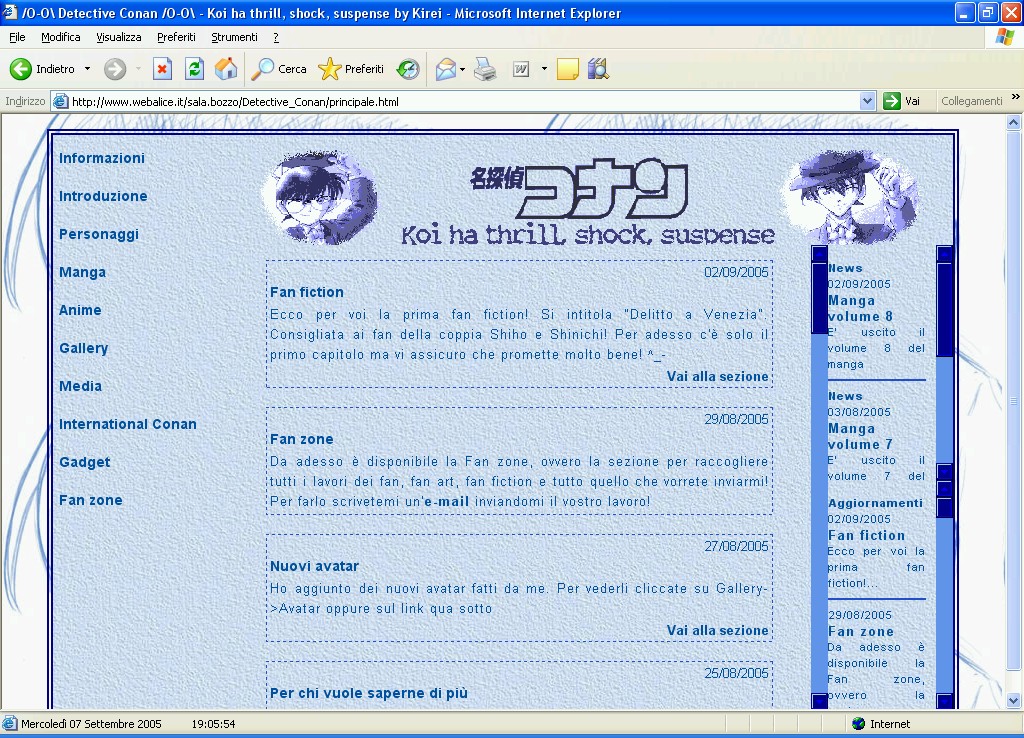Click the status bar date Mercoledì 07 Settembre 2005

coord(91,724)
